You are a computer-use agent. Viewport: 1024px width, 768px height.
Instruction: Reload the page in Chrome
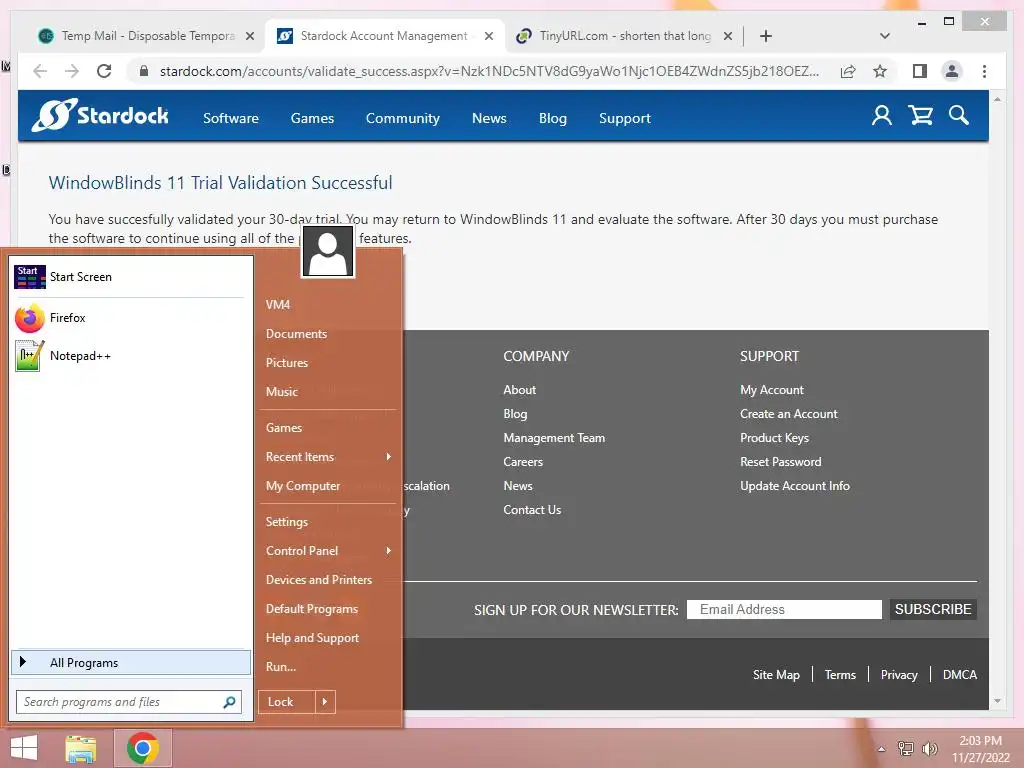(104, 71)
